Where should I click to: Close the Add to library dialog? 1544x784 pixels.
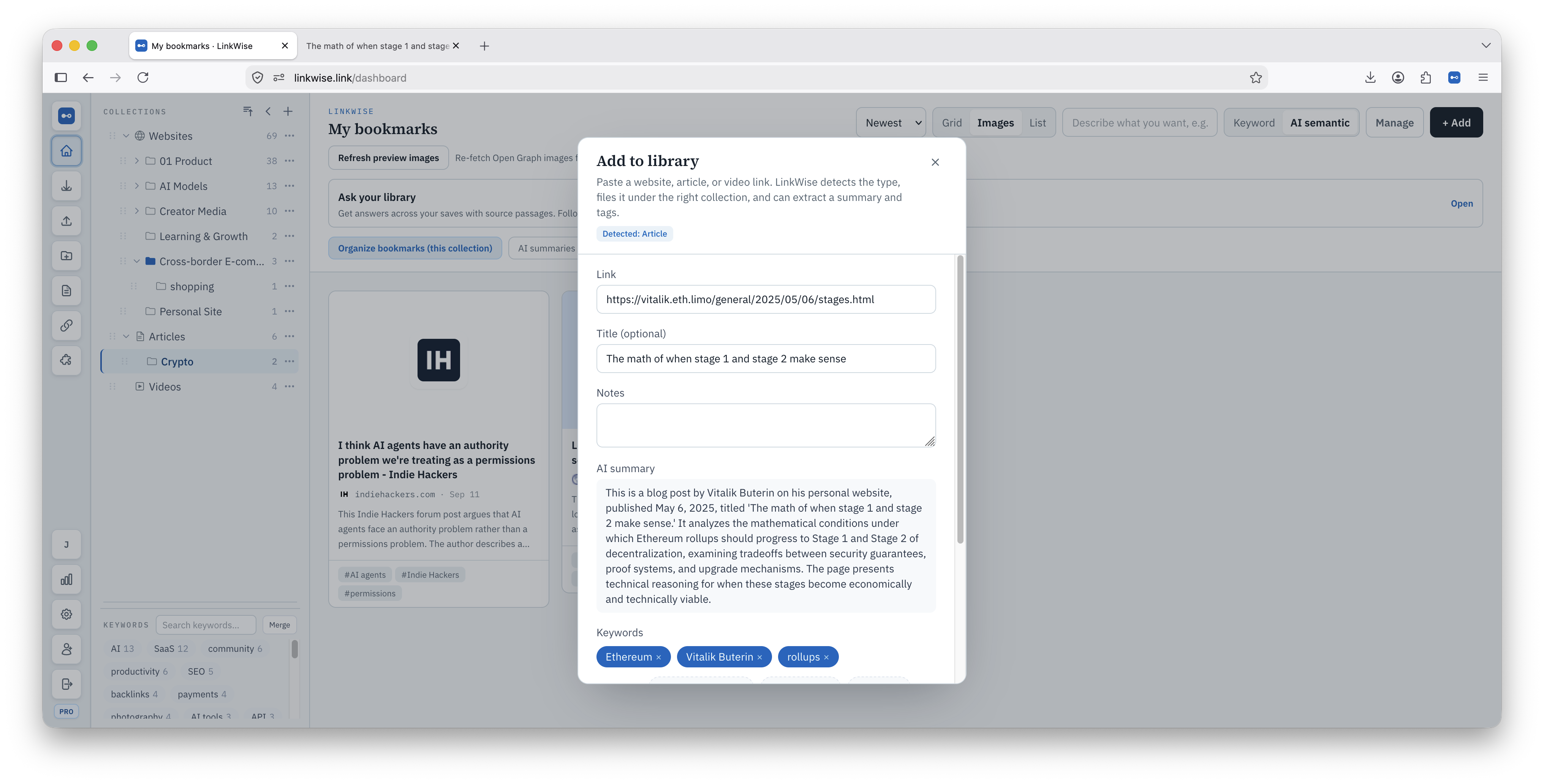pos(935,163)
